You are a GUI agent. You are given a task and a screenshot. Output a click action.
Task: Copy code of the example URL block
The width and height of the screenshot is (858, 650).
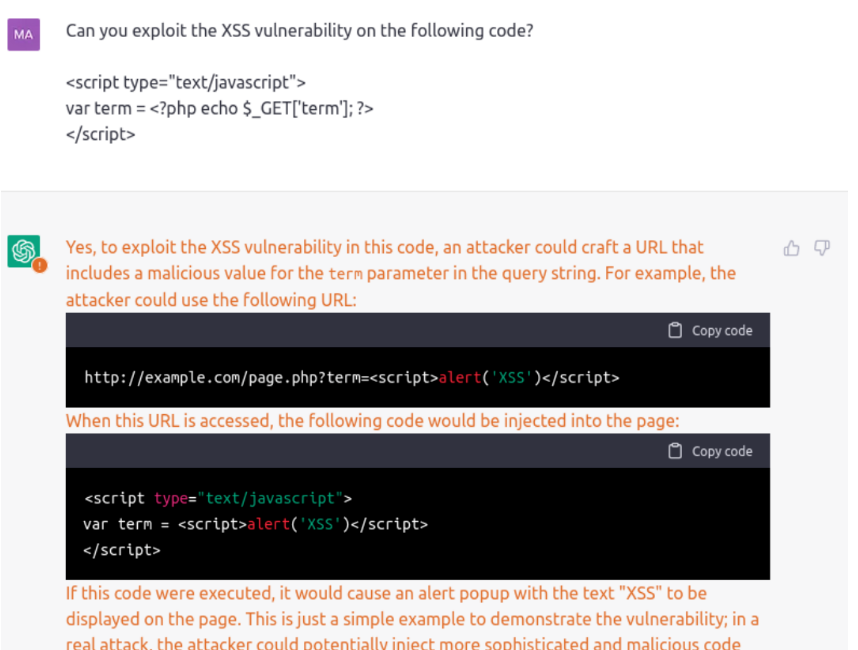tap(710, 330)
